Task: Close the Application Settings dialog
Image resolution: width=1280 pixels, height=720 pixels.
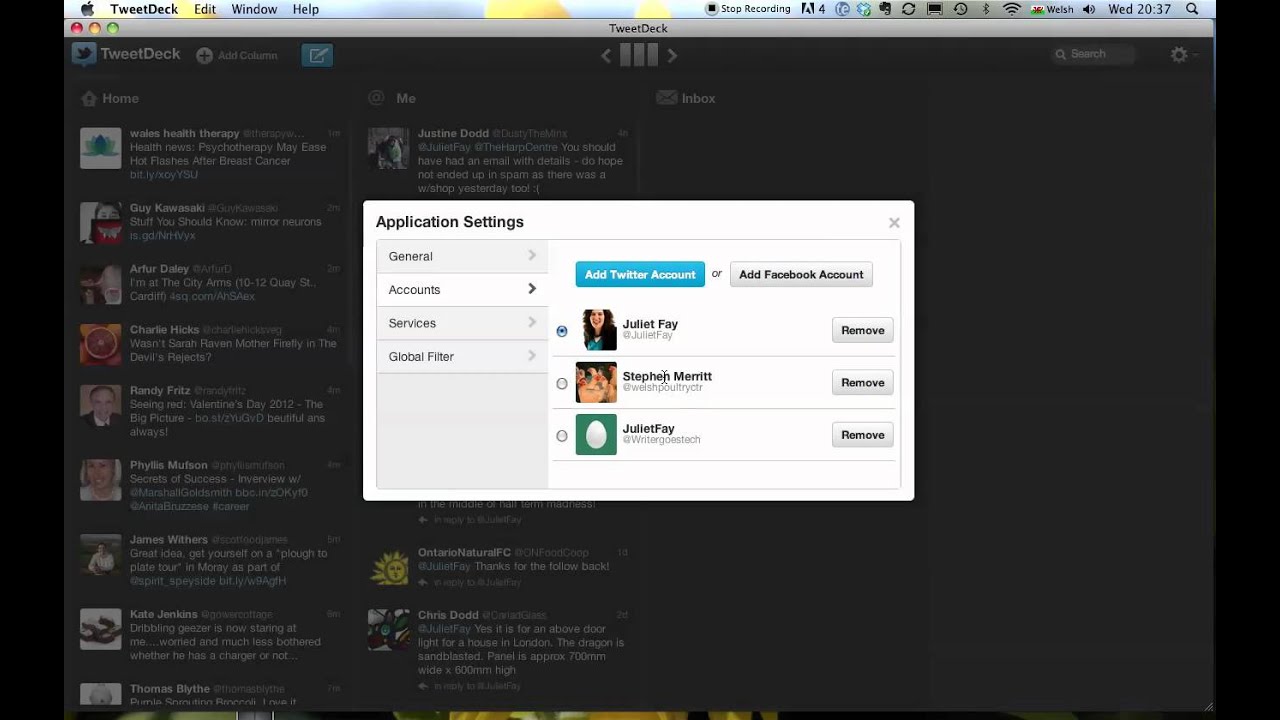Action: [x=894, y=223]
